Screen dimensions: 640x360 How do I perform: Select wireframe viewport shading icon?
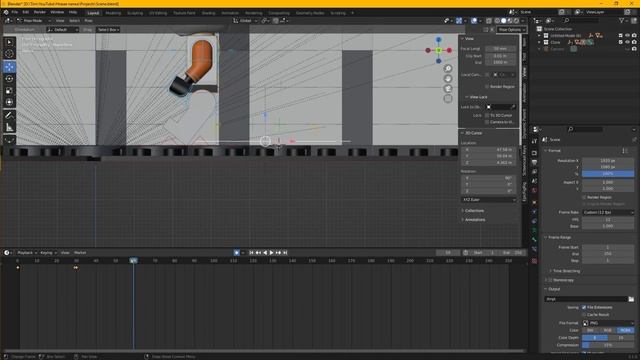pos(497,20)
